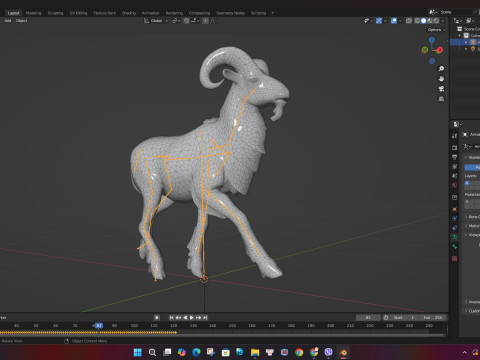Click the red X axis gizmo handle
The image size is (480, 360).
(x=440, y=50)
